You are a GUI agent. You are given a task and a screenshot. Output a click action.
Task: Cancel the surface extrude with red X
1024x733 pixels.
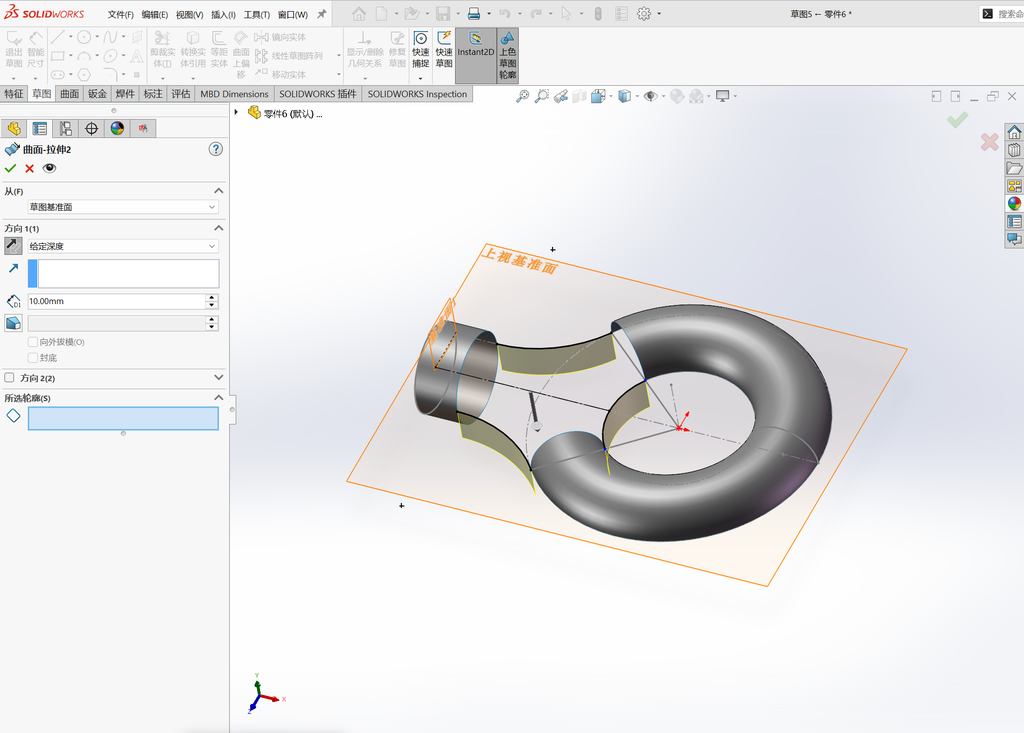click(x=29, y=169)
